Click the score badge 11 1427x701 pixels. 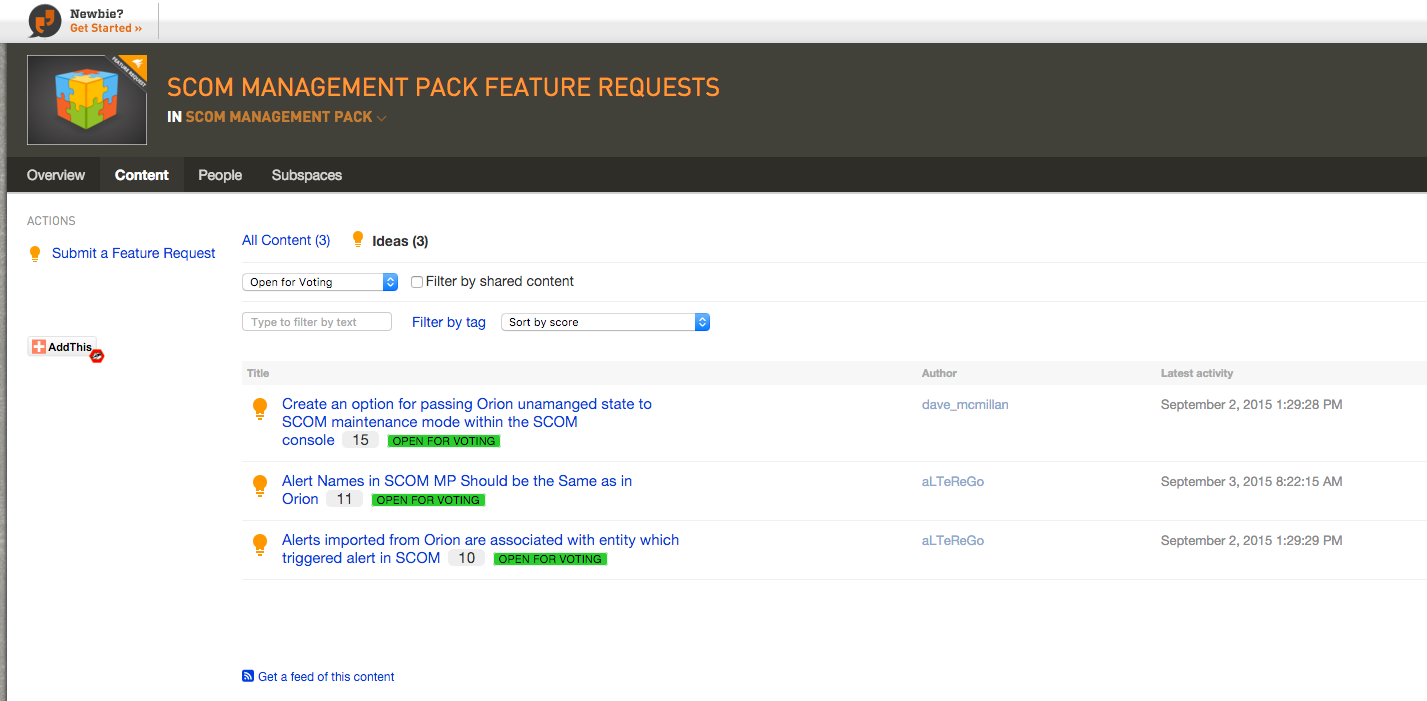pyautogui.click(x=344, y=499)
